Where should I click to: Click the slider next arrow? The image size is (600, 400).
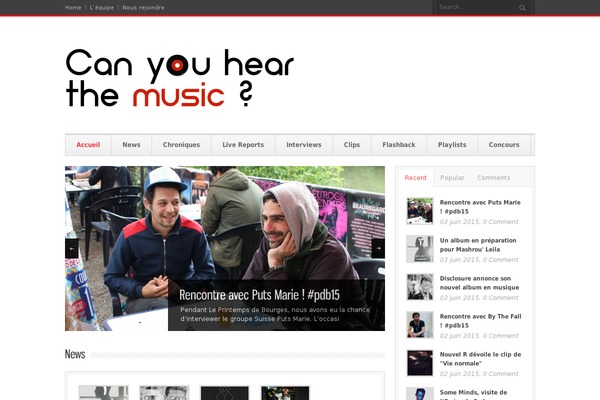click(x=378, y=248)
